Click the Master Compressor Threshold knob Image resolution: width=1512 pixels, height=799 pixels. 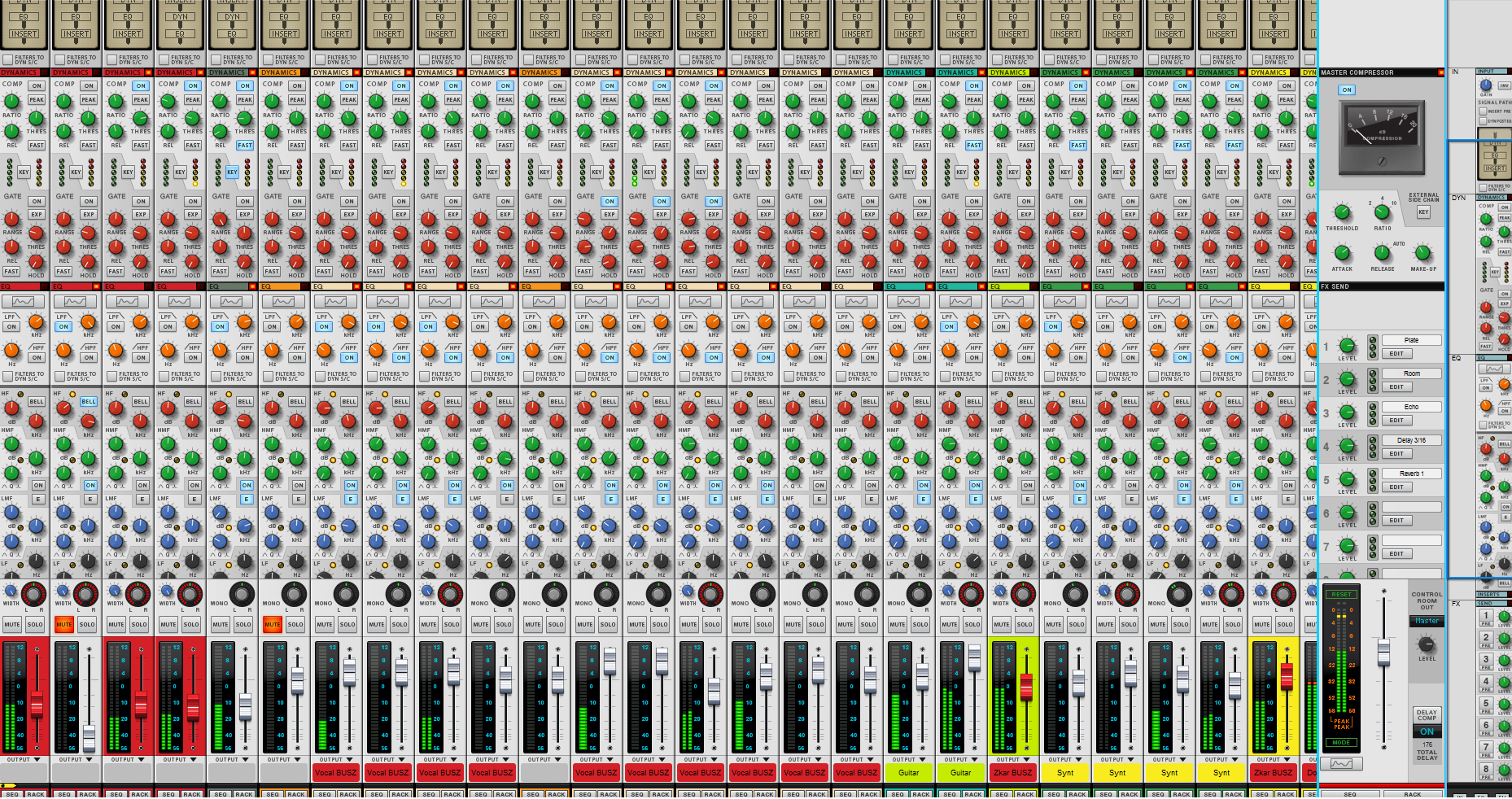(1341, 213)
